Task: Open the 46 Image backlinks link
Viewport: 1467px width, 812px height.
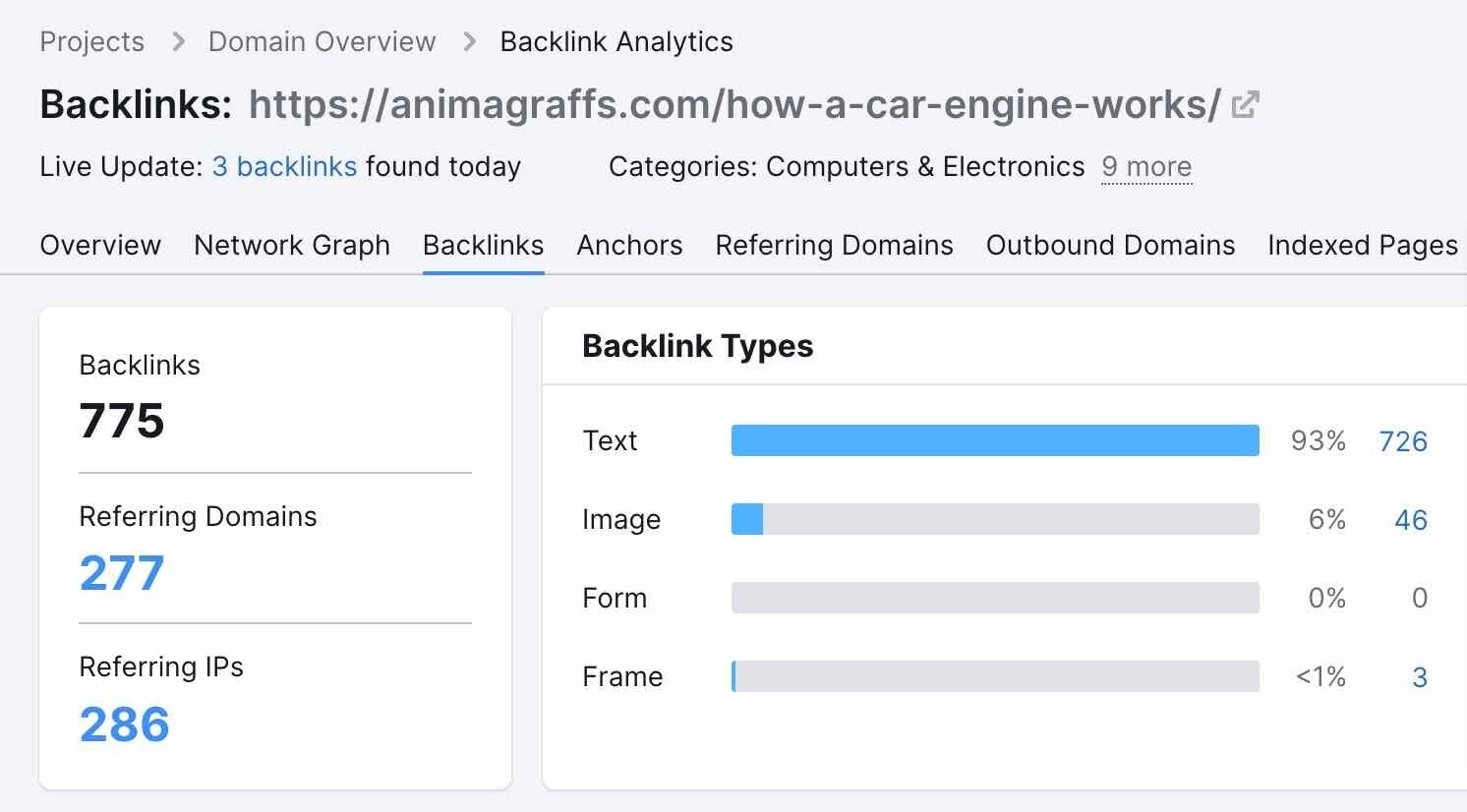Action: [1411, 520]
